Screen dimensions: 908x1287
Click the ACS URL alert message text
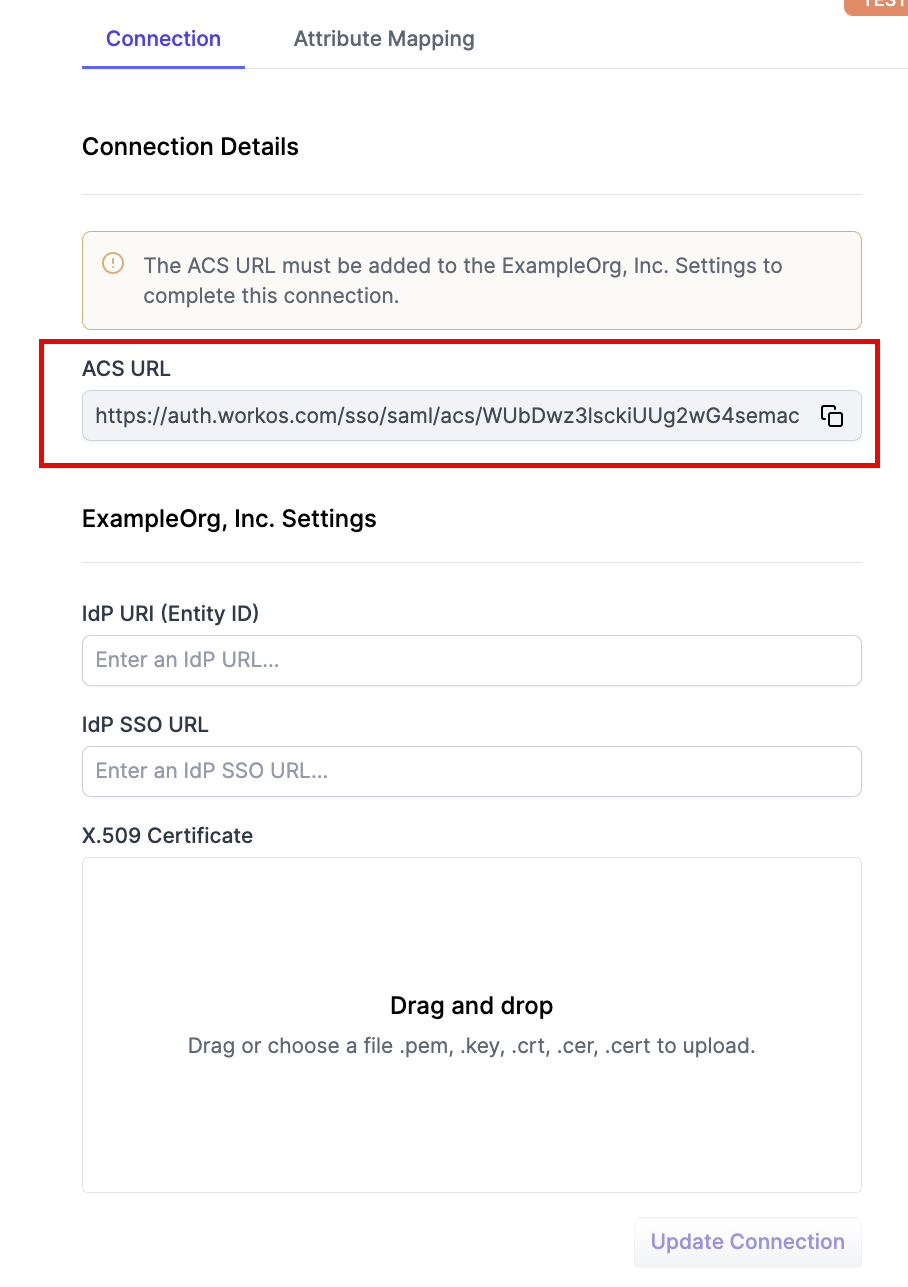pyautogui.click(x=462, y=280)
